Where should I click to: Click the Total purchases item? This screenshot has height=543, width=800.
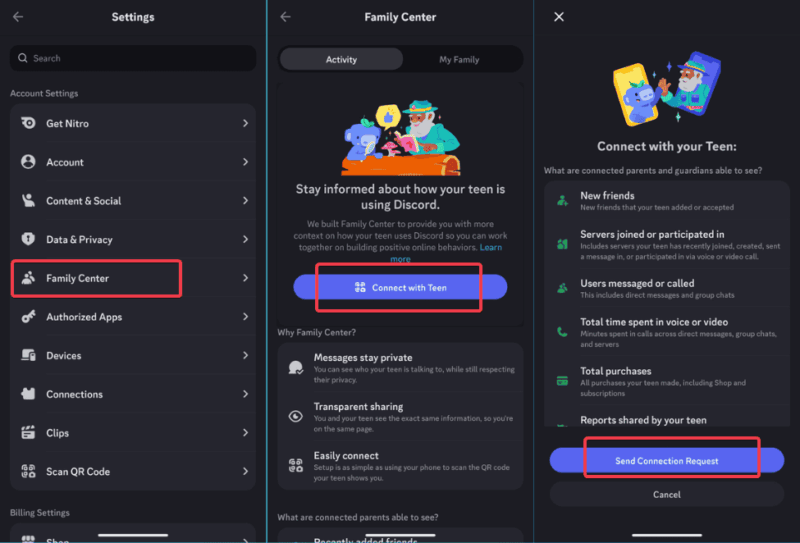tap(667, 381)
